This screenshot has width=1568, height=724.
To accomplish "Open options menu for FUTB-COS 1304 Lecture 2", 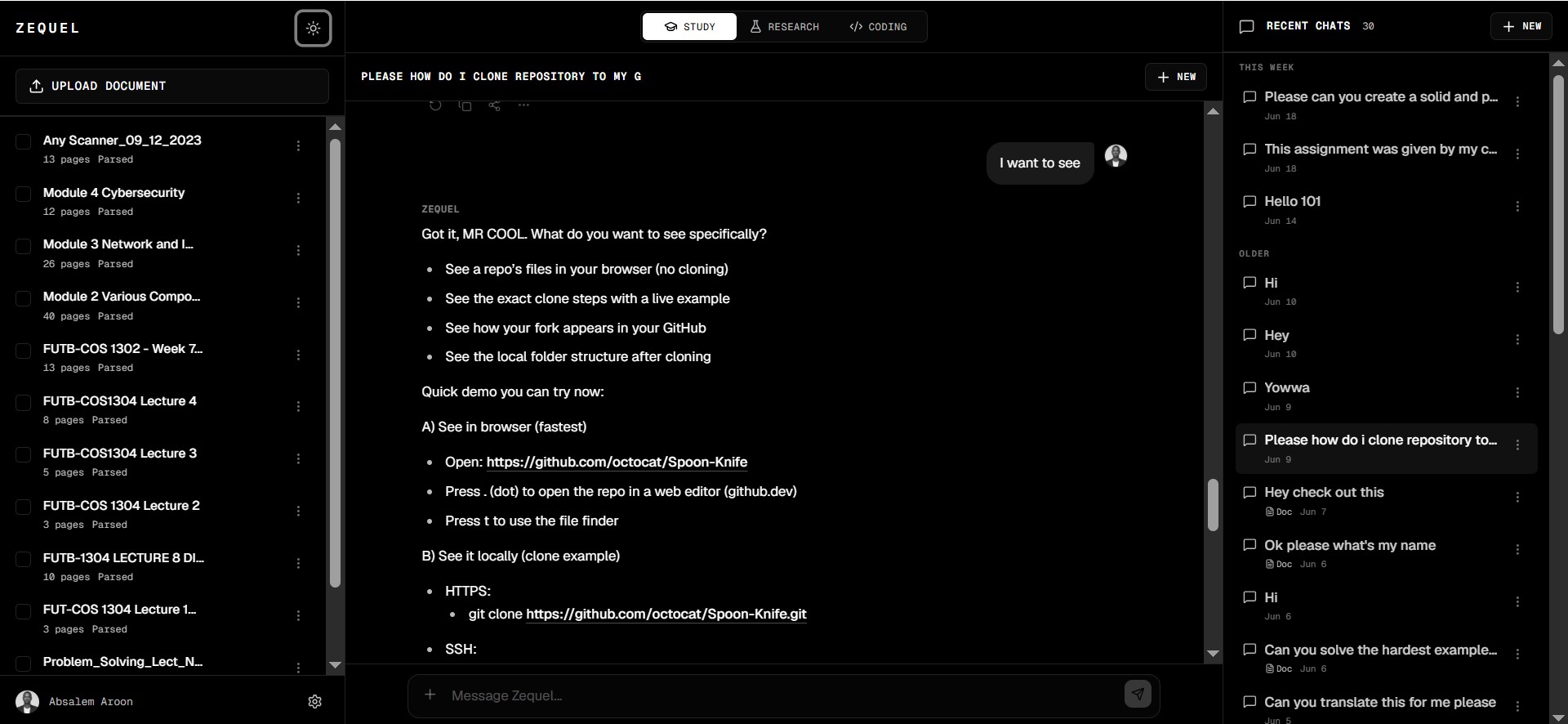I will [x=298, y=512].
